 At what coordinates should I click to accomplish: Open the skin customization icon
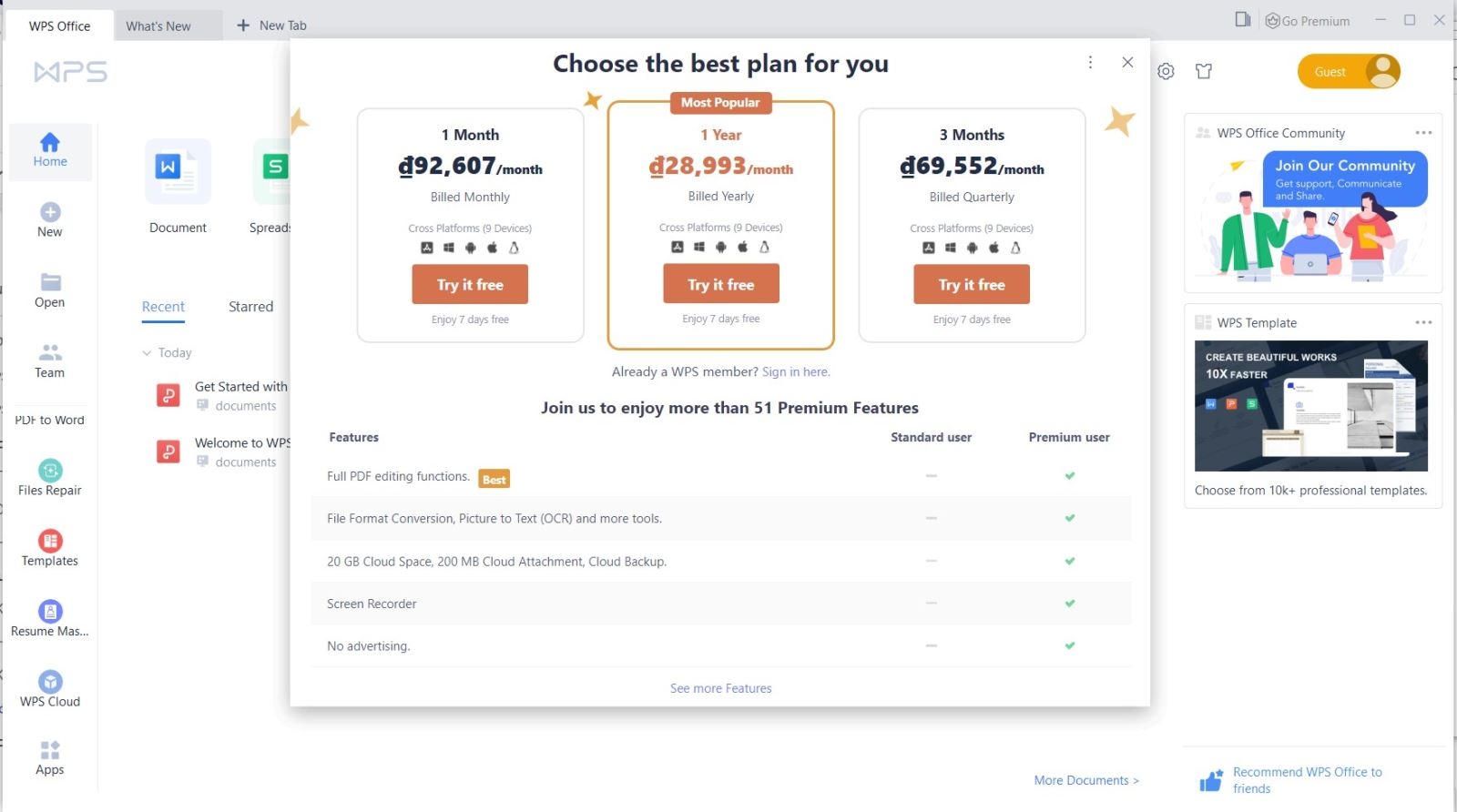(1204, 71)
